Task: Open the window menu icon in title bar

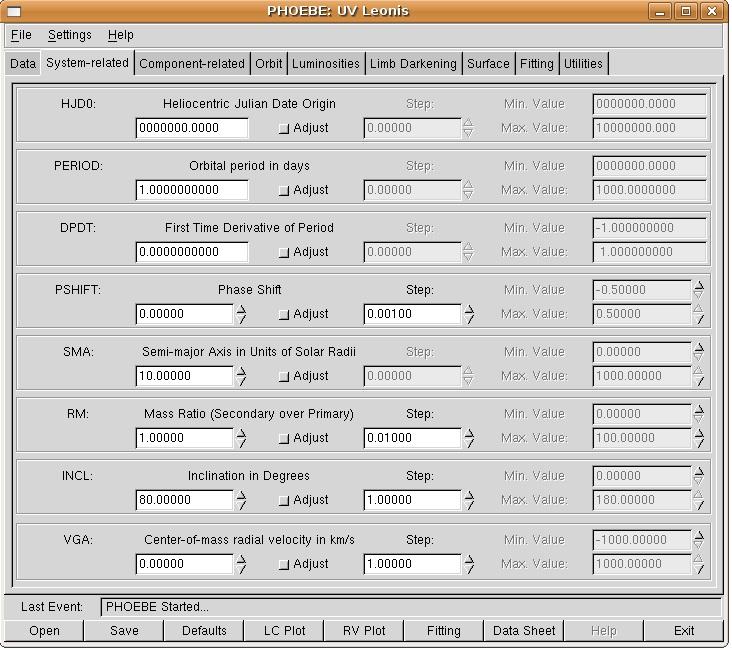Action: coord(14,12)
